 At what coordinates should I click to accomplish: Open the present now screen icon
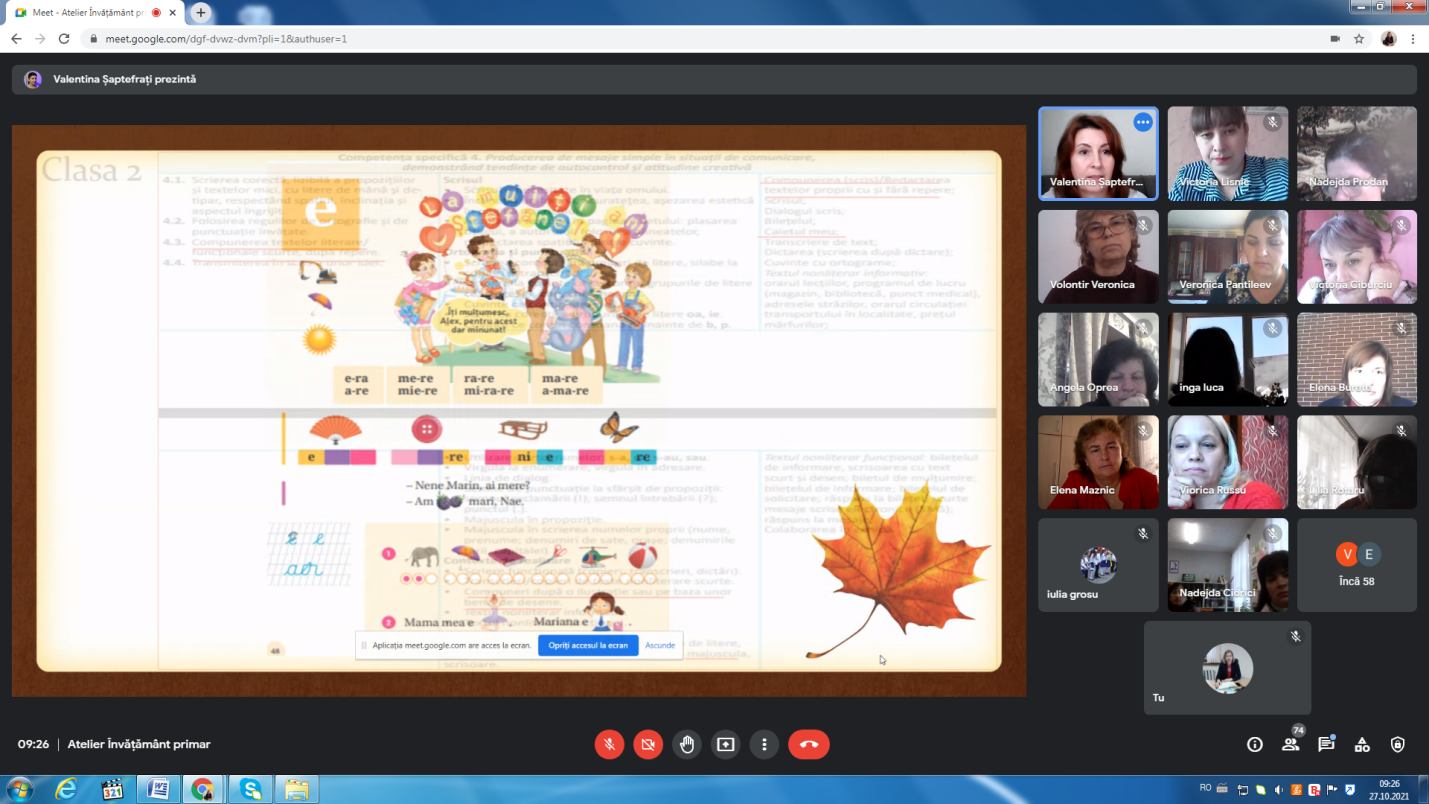click(725, 744)
